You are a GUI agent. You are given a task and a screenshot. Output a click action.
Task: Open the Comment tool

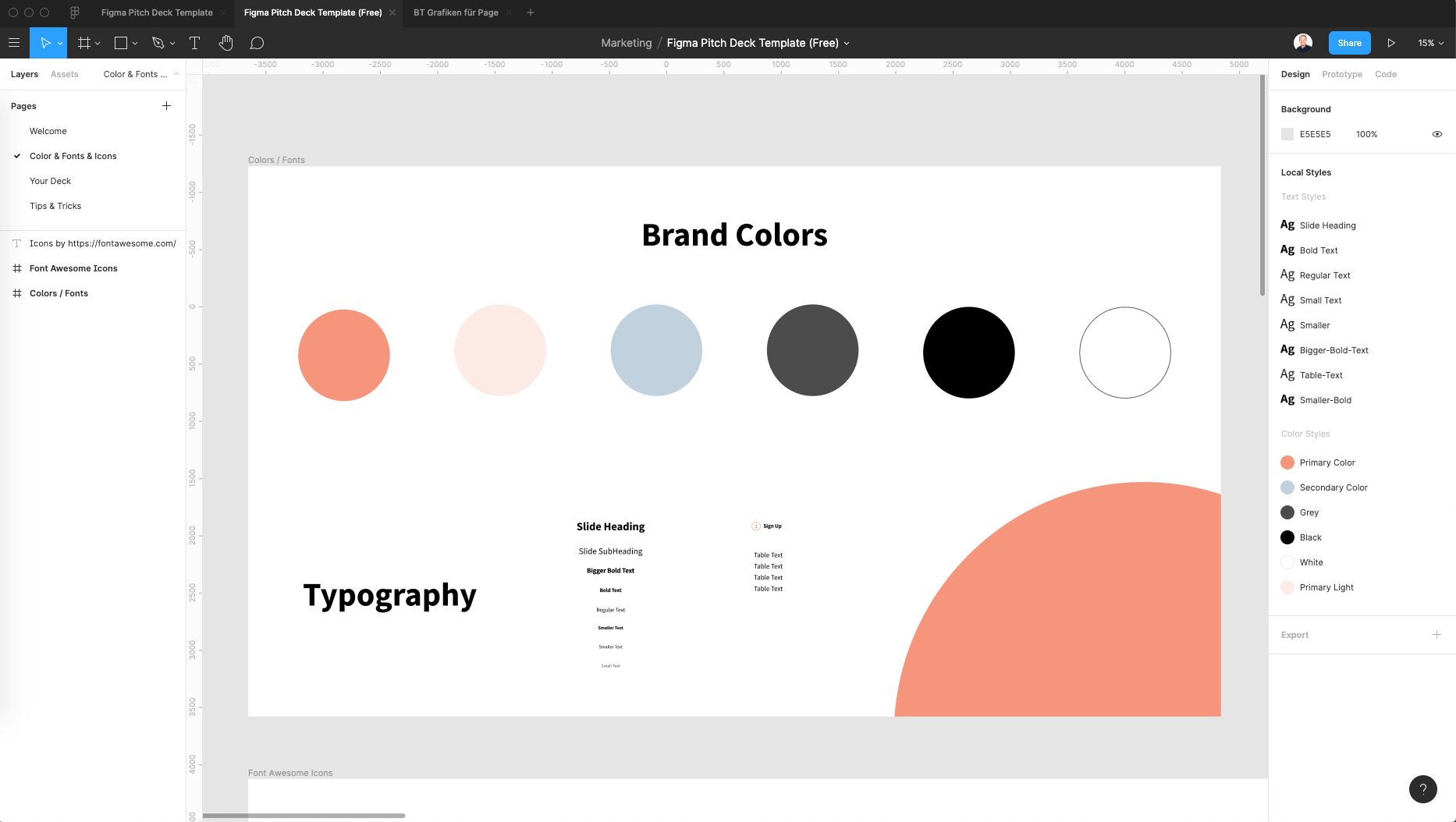click(257, 43)
